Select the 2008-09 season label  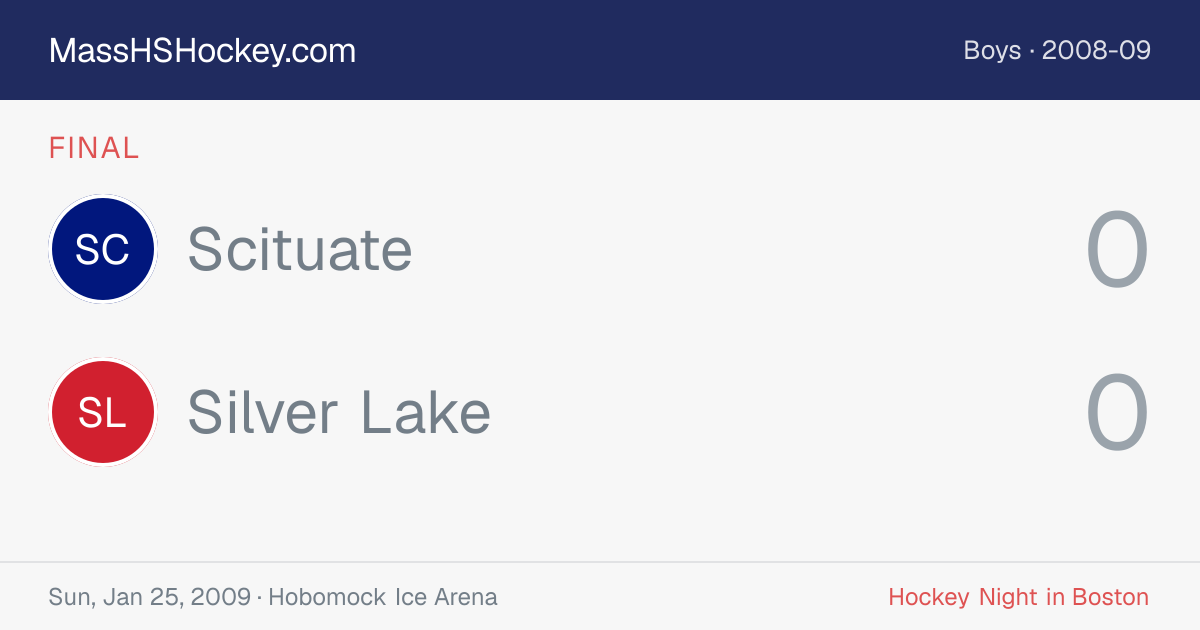point(1096,50)
